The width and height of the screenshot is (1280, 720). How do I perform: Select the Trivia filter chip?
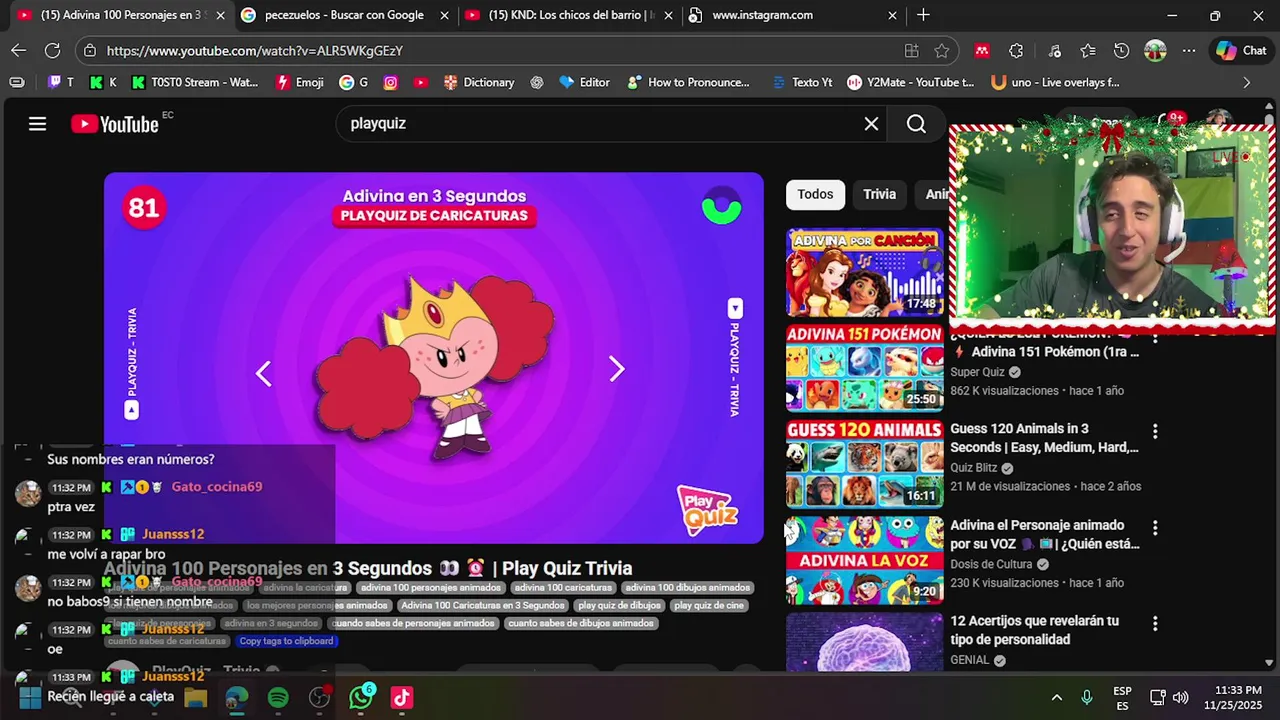(879, 194)
